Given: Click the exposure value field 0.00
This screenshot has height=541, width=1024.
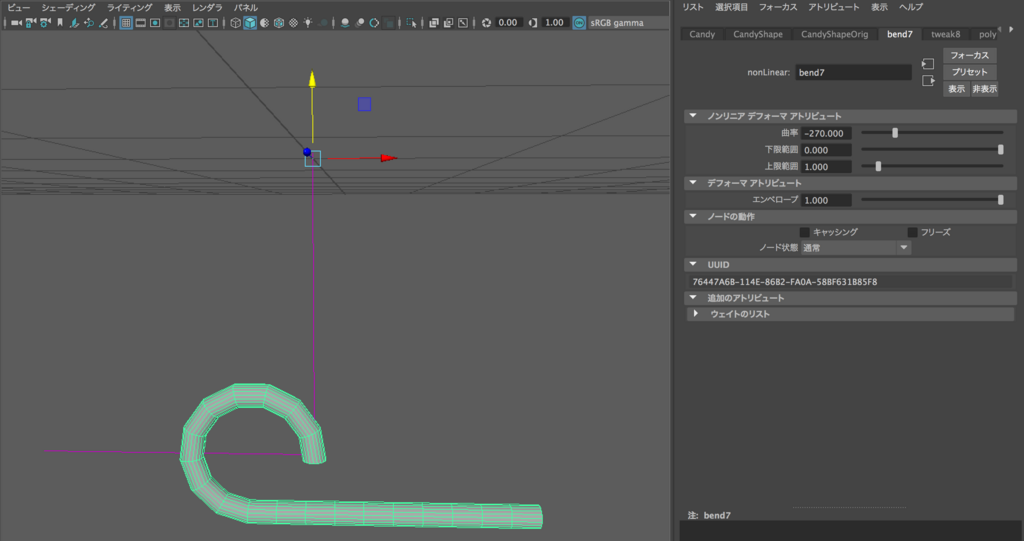Looking at the screenshot, I should click(x=508, y=23).
